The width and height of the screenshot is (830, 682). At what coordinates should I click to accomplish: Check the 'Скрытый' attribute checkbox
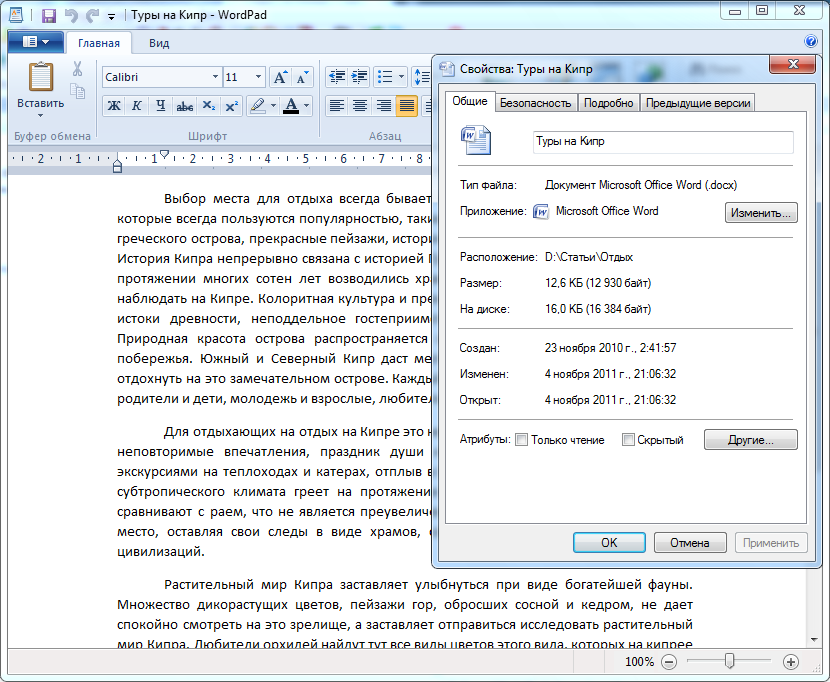(628, 440)
